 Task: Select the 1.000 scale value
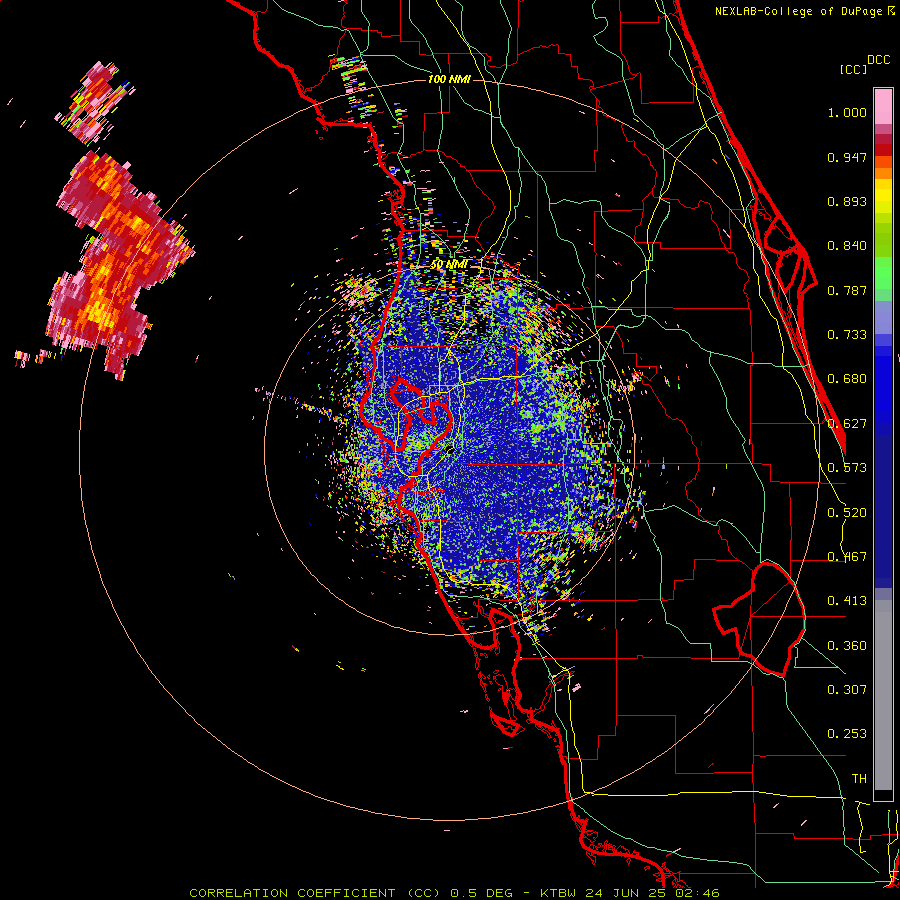click(x=847, y=112)
